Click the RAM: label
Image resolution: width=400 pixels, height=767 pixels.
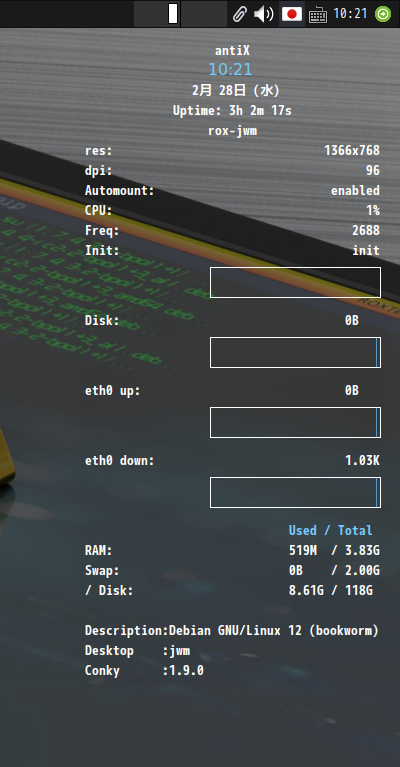(x=98, y=551)
